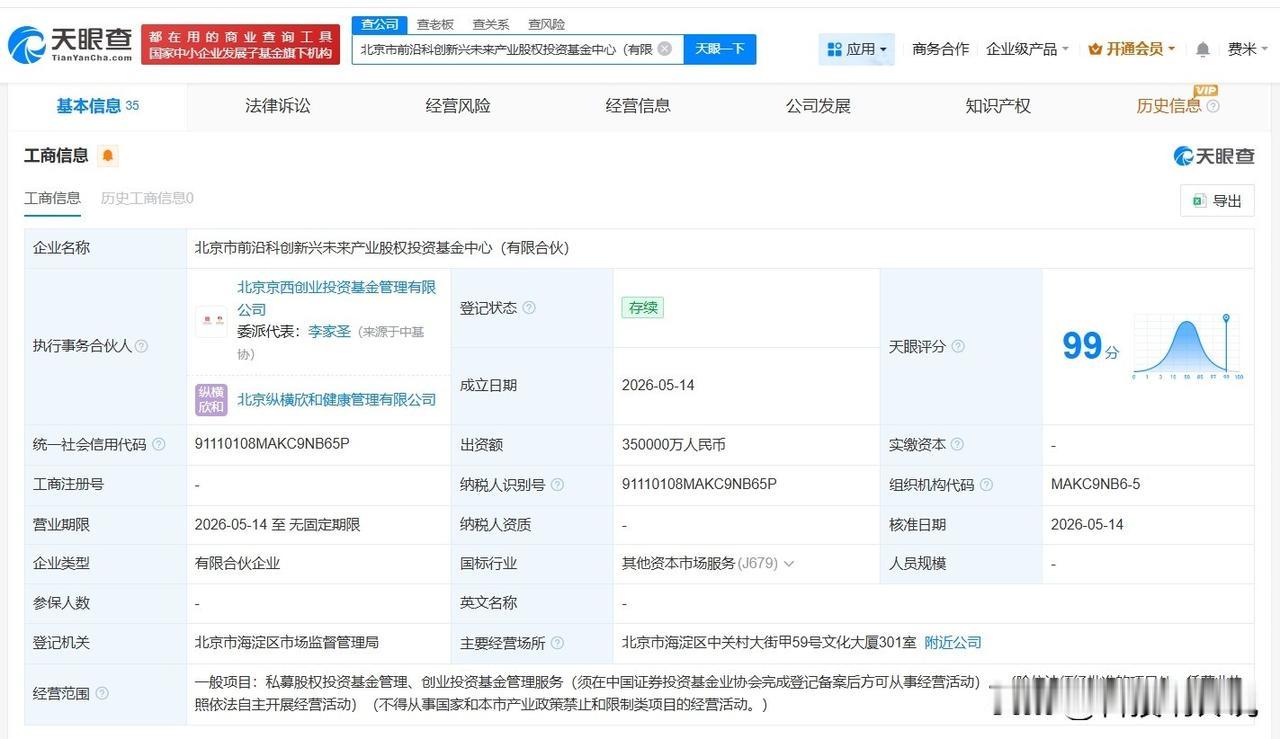The height and width of the screenshot is (739, 1280).
Task: Click the red banner 都在用的商业查询工具
Action: 240,44
